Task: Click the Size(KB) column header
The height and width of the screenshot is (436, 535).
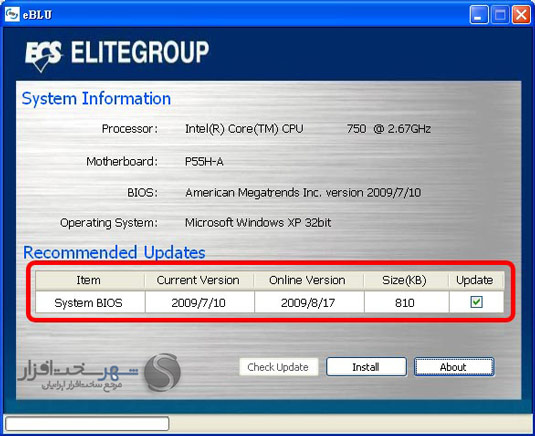Action: click(x=406, y=280)
